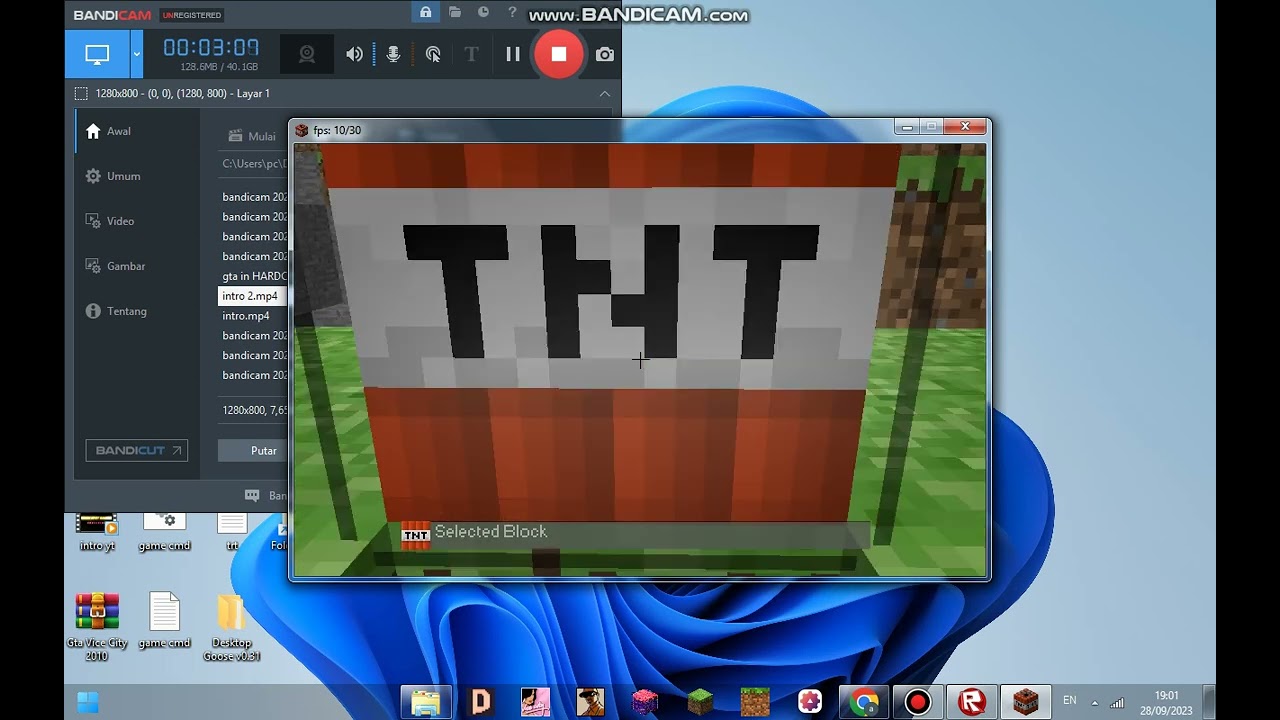Image resolution: width=1280 pixels, height=720 pixels.
Task: Click the UNREGISTERED badge in Bandicam
Action: coord(192,15)
